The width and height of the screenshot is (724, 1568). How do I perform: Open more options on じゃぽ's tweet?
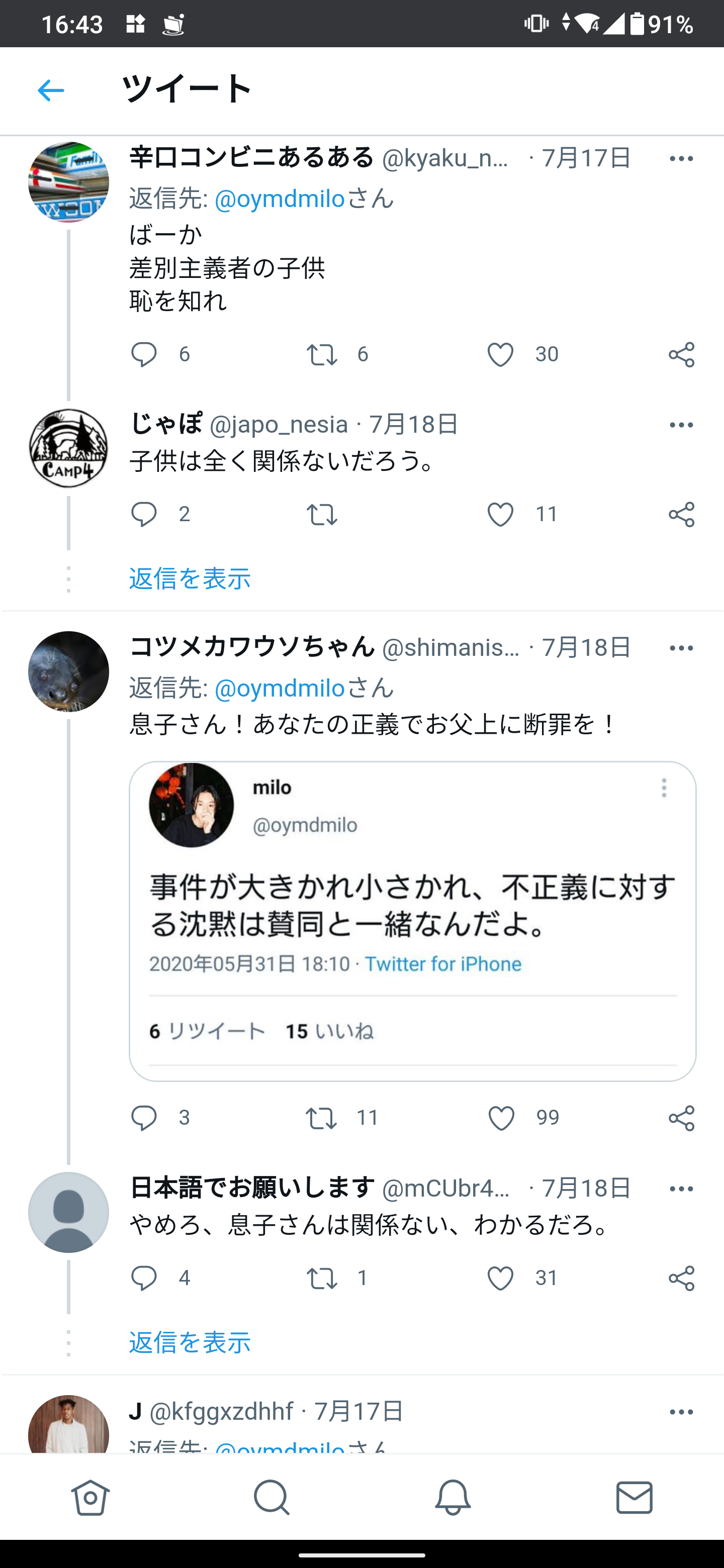pos(681,425)
